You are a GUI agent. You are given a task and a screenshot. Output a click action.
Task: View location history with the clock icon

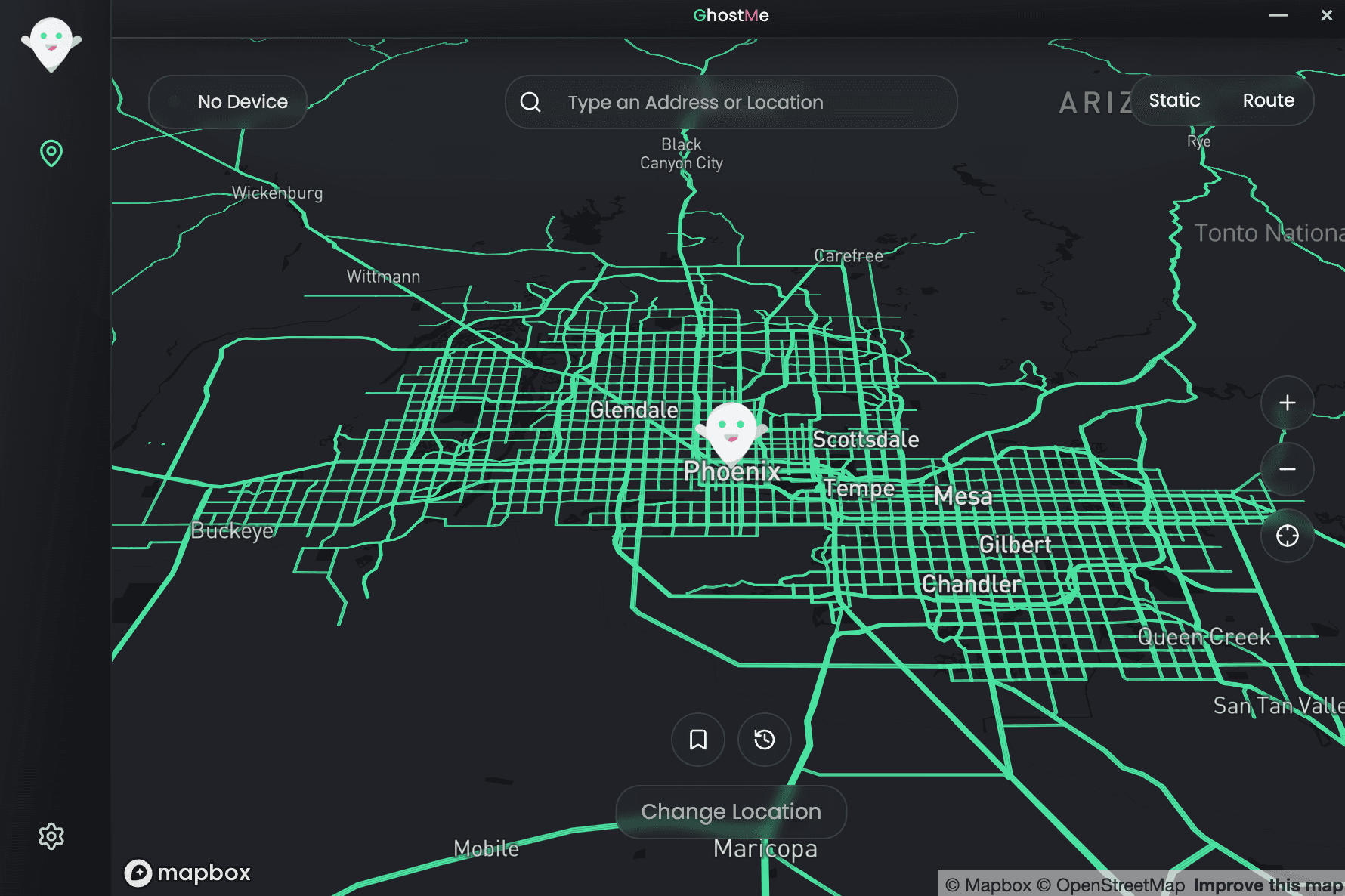(x=764, y=740)
